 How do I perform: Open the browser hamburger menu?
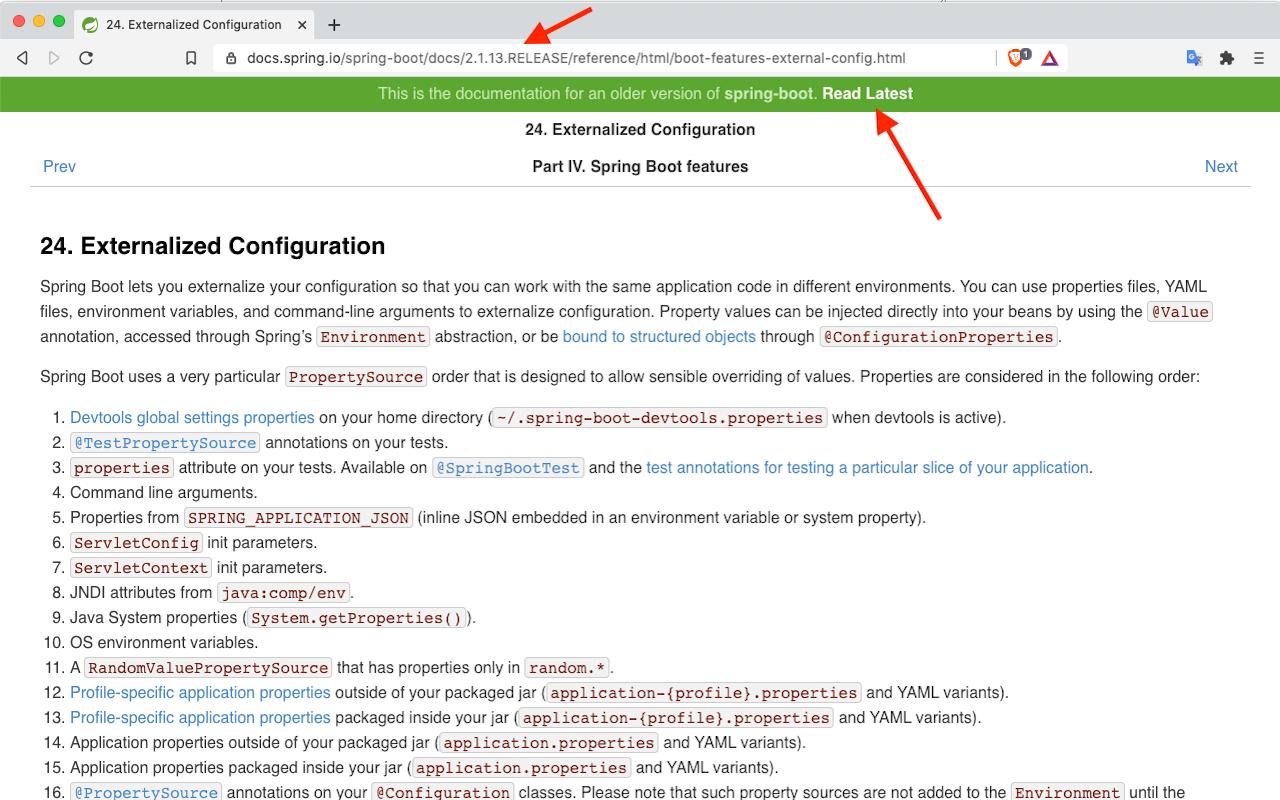[1259, 58]
